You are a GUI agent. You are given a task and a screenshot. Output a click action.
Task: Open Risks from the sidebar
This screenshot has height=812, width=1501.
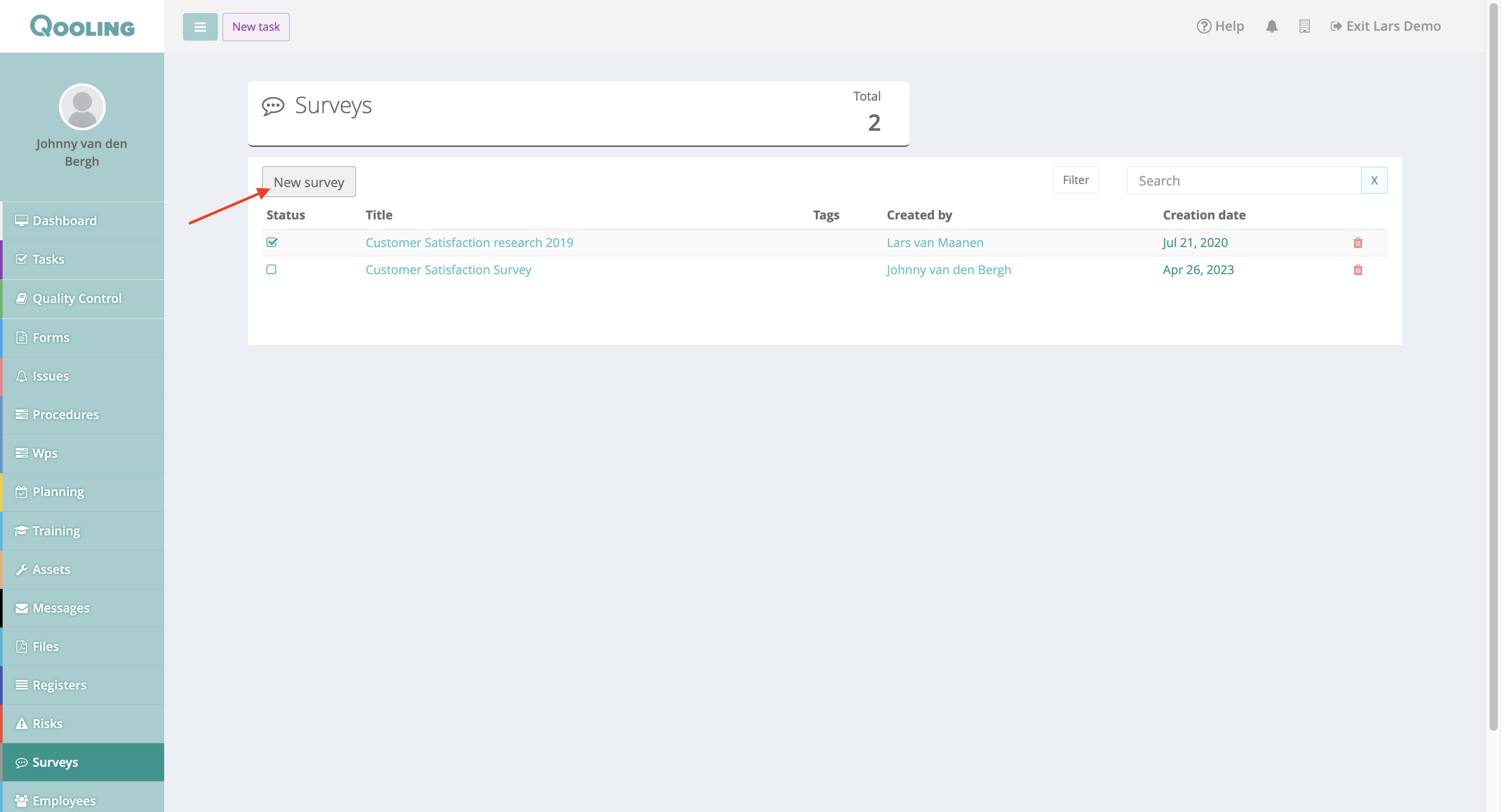click(47, 723)
